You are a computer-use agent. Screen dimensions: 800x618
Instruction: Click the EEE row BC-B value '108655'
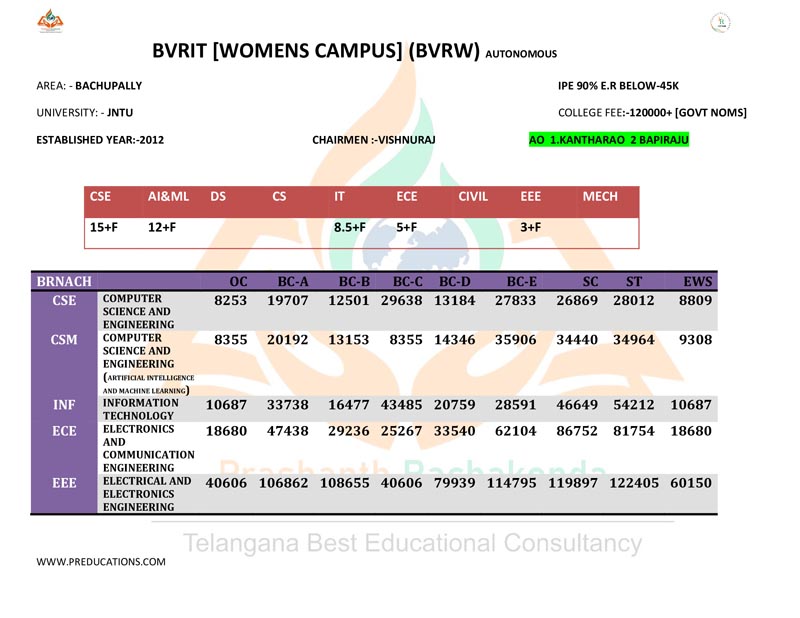344,483
